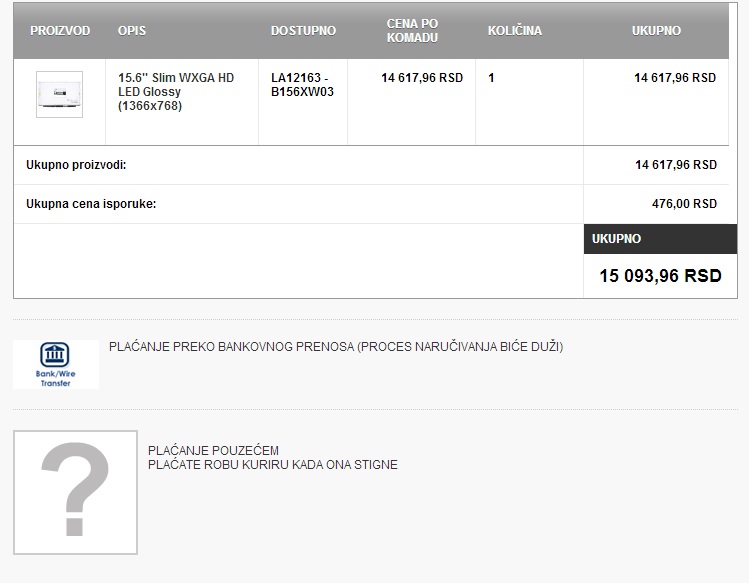Click the Ukupno column header in the table
Screen dimensions: 749x583
coord(656,31)
